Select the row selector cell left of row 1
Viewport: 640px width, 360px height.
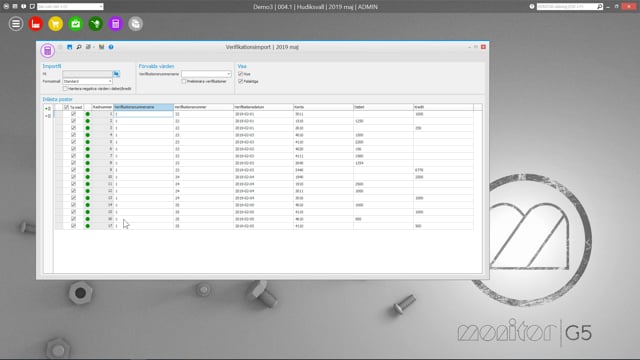(x=58, y=114)
